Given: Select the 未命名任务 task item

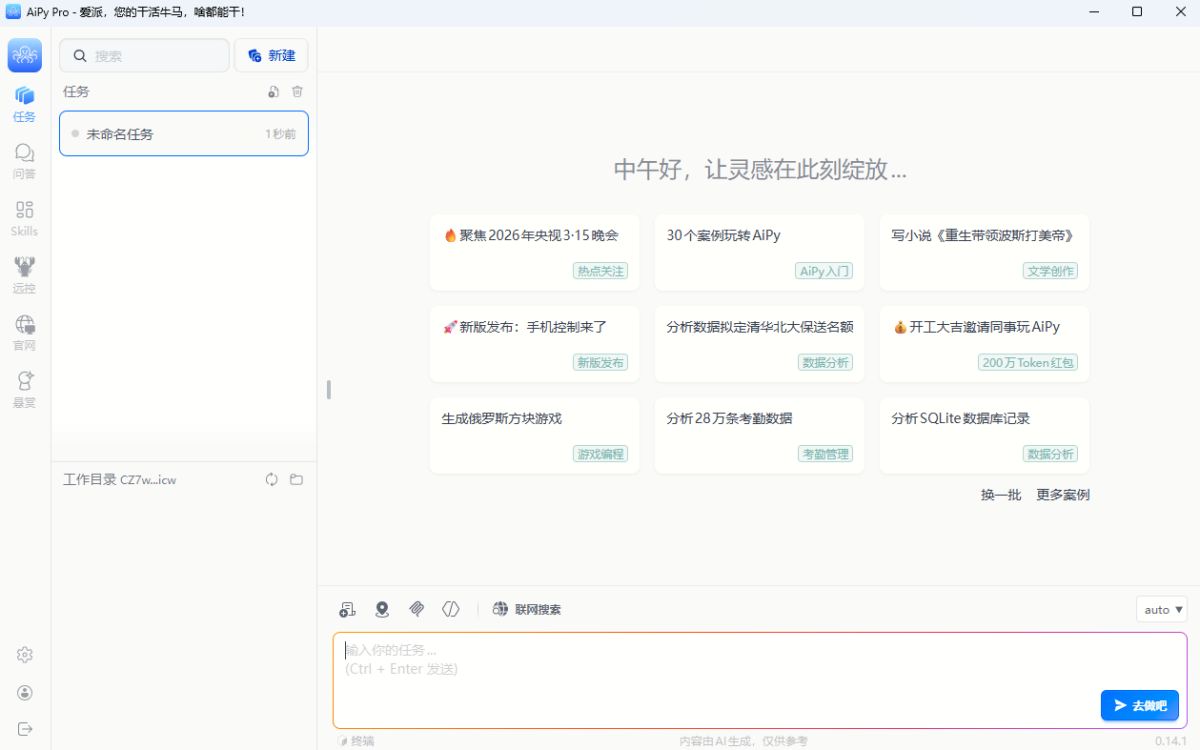Looking at the screenshot, I should pyautogui.click(x=184, y=134).
